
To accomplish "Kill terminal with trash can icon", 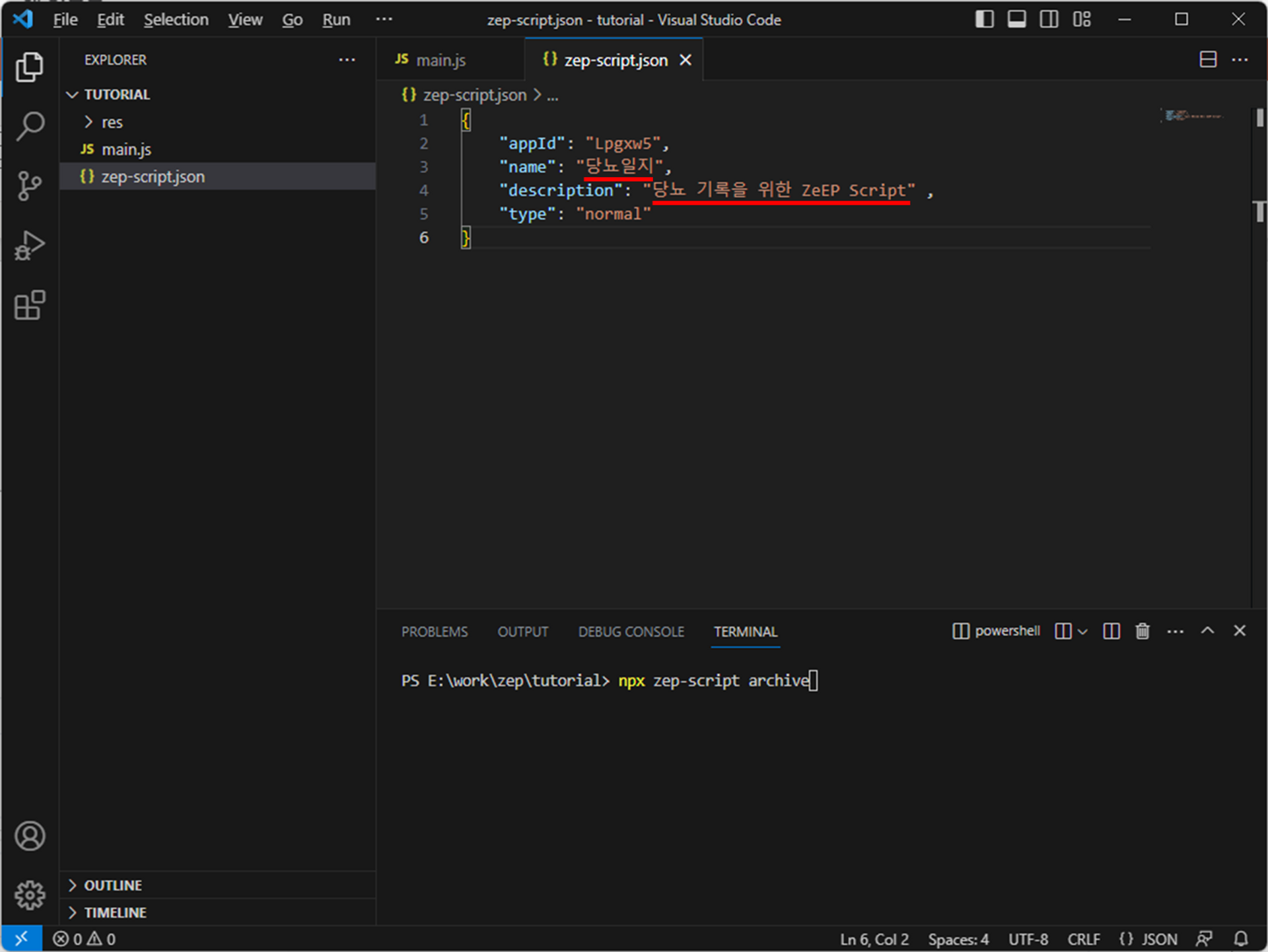I will pos(1143,631).
